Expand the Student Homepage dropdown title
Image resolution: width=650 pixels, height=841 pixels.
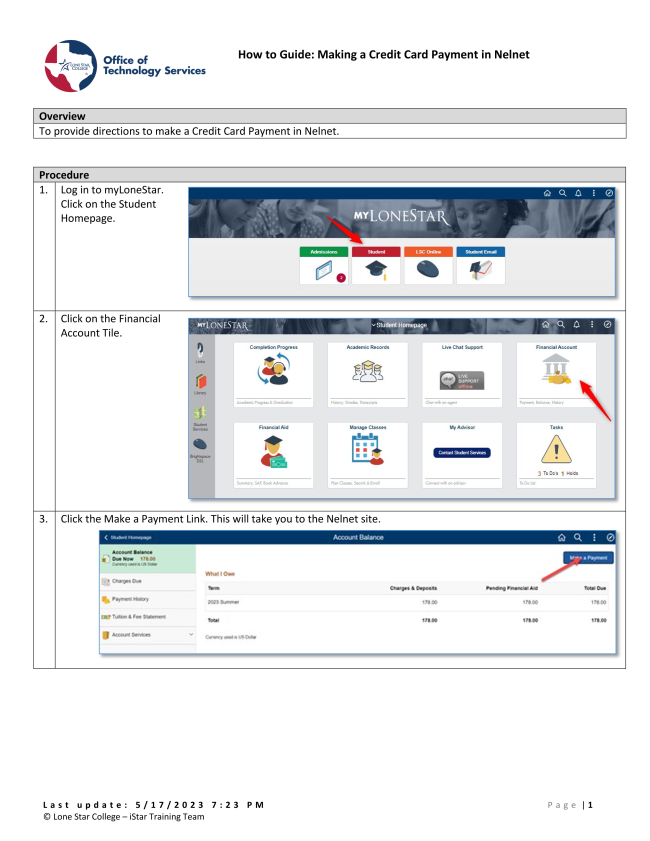click(x=400, y=325)
